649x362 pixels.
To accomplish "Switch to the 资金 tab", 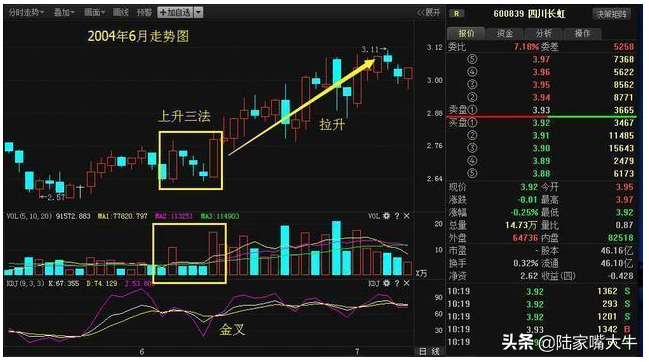I will click(505, 34).
